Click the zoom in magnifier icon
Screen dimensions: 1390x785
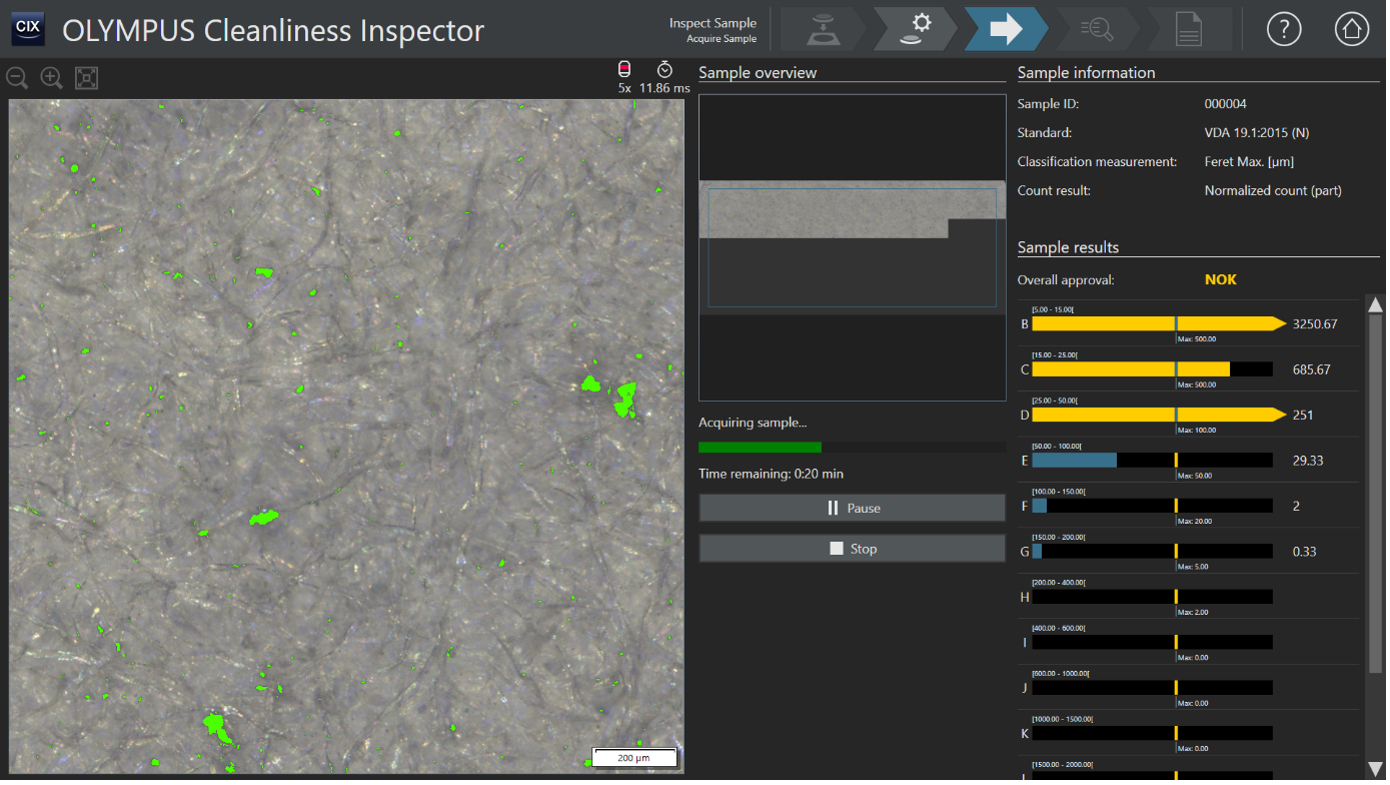click(51, 78)
